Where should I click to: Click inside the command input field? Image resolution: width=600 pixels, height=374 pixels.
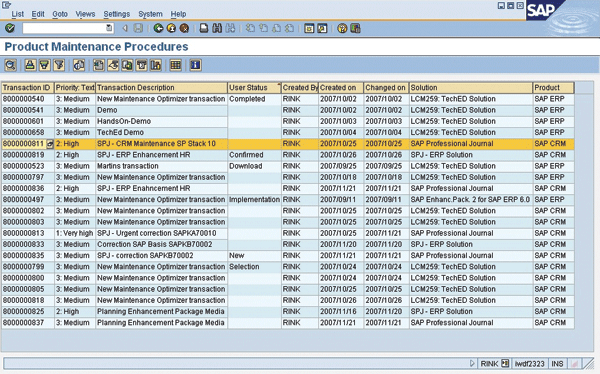[x=64, y=28]
